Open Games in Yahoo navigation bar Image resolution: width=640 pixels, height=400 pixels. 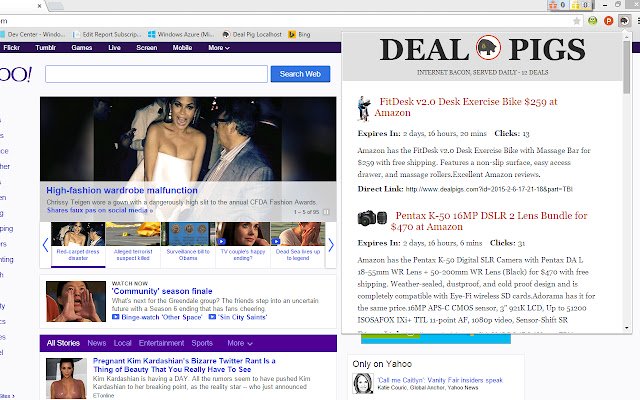(x=82, y=48)
